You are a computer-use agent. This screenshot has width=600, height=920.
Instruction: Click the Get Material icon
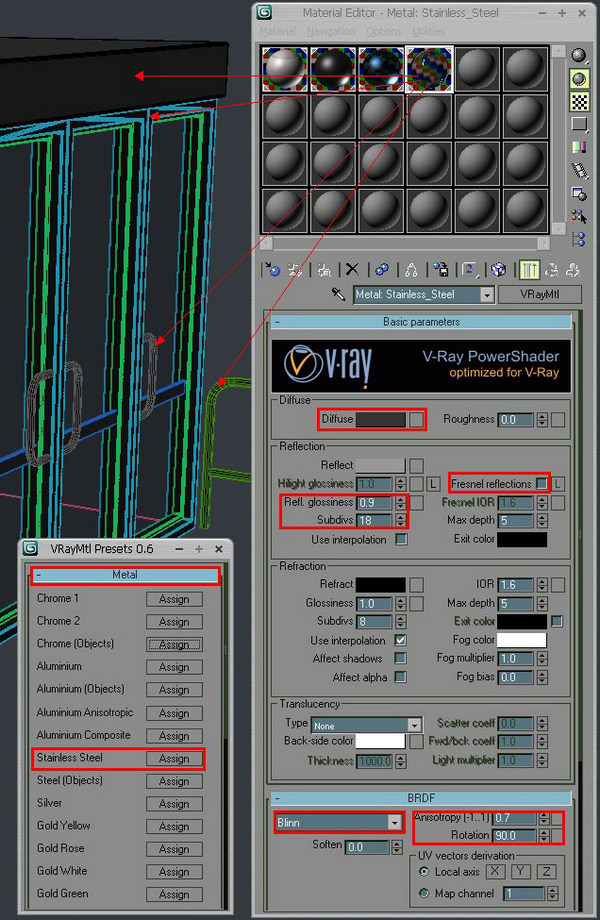coord(272,269)
